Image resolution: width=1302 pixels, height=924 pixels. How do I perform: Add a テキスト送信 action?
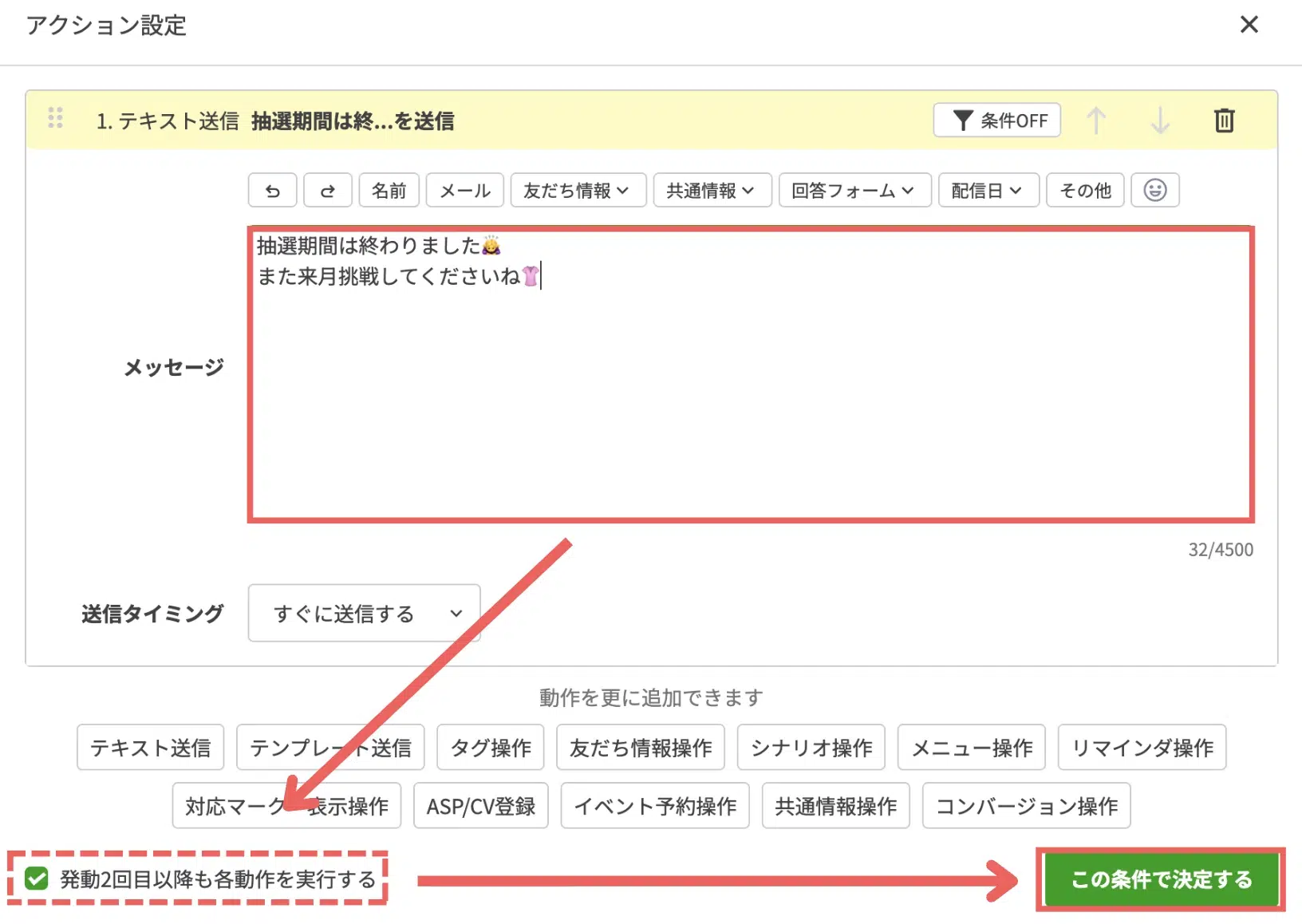[x=151, y=748]
